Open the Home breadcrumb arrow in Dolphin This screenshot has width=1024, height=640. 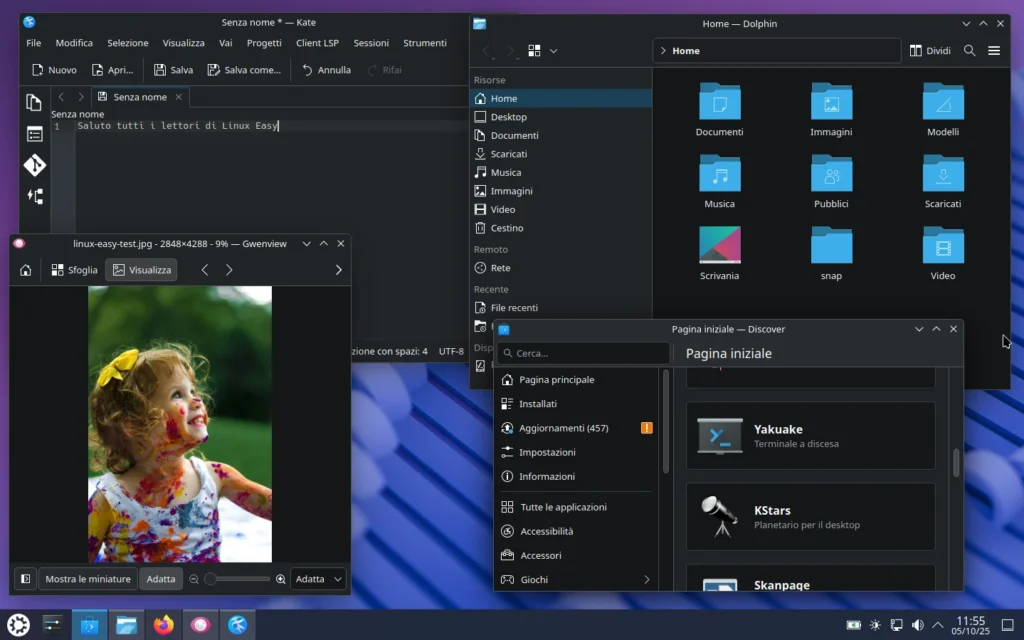point(665,50)
